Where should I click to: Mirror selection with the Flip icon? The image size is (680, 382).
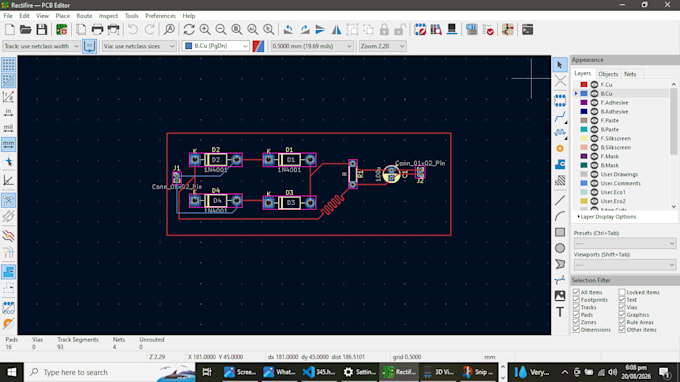coord(336,29)
